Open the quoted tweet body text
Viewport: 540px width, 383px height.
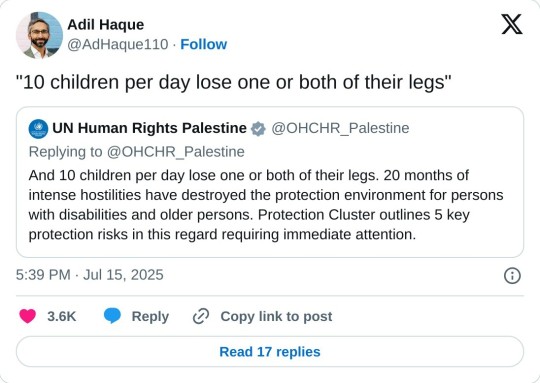pos(266,205)
